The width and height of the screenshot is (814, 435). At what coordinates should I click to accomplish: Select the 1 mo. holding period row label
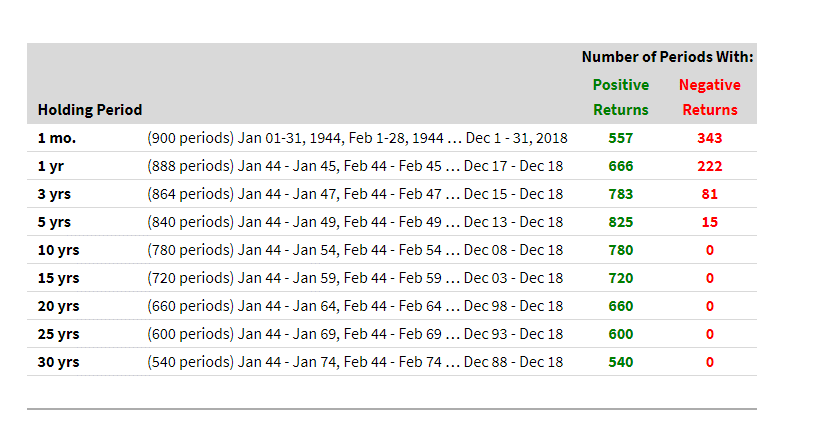coord(57,138)
